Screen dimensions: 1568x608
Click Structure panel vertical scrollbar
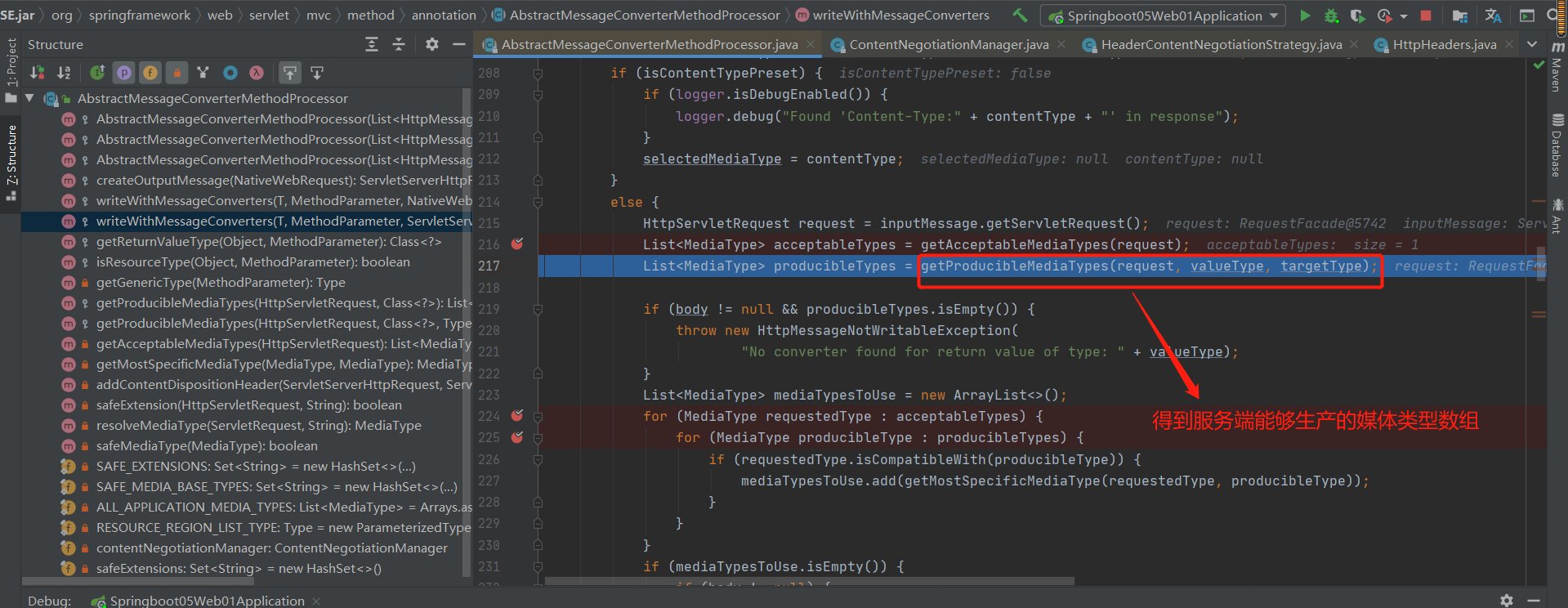467,330
